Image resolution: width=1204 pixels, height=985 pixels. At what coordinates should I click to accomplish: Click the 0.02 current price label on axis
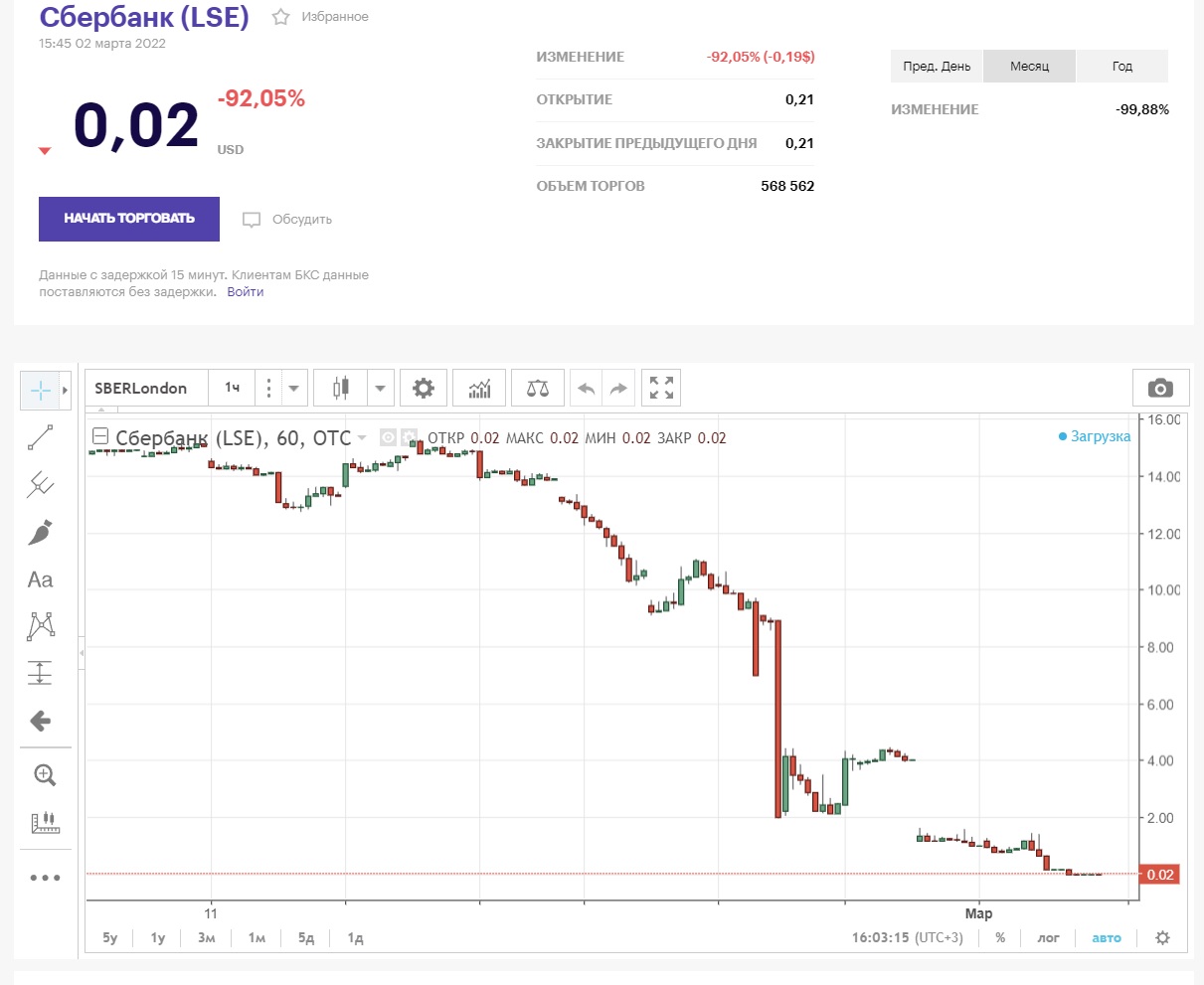[x=1159, y=875]
